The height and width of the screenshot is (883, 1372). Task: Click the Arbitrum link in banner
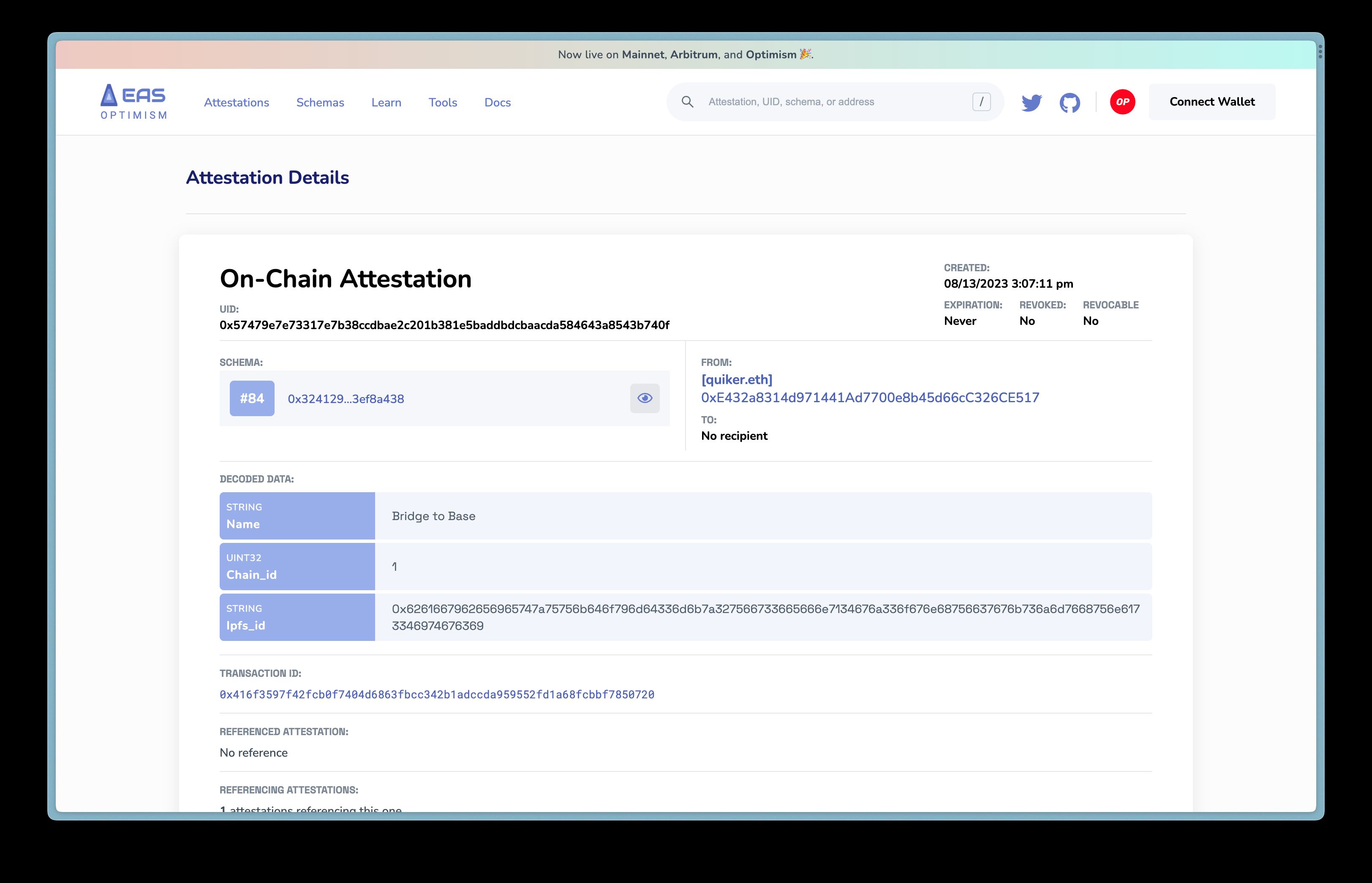[x=694, y=55]
